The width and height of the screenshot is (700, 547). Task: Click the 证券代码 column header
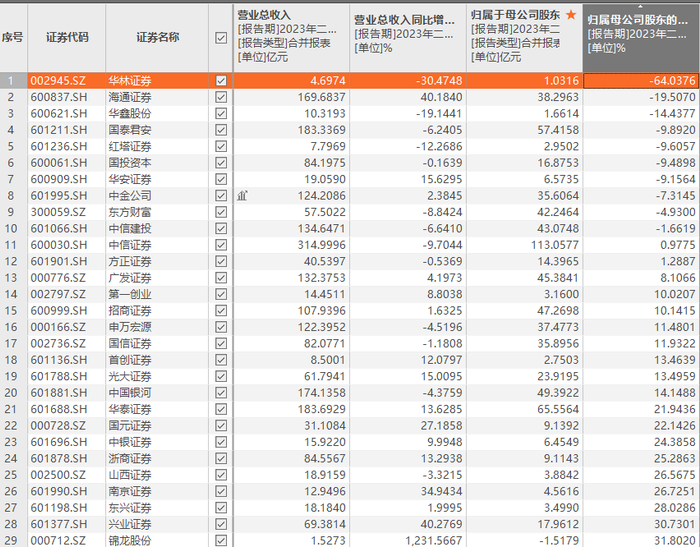coord(67,38)
